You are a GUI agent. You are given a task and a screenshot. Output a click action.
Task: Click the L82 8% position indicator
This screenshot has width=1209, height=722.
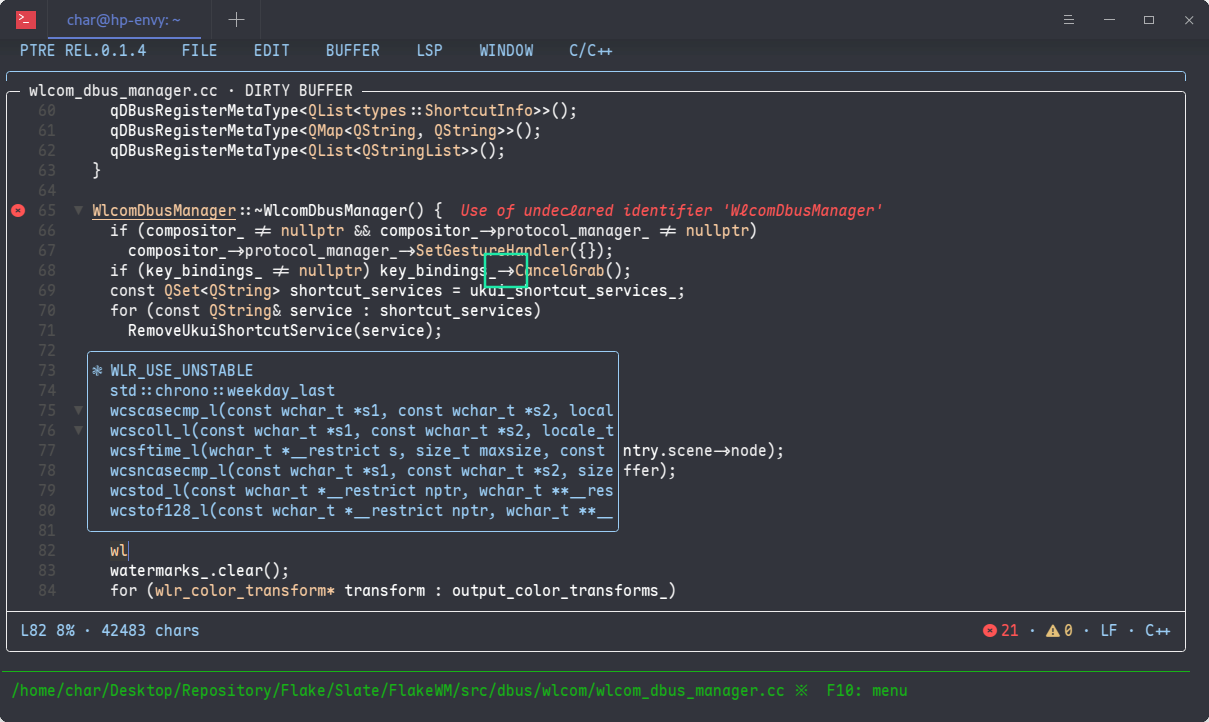pyautogui.click(x=48, y=631)
